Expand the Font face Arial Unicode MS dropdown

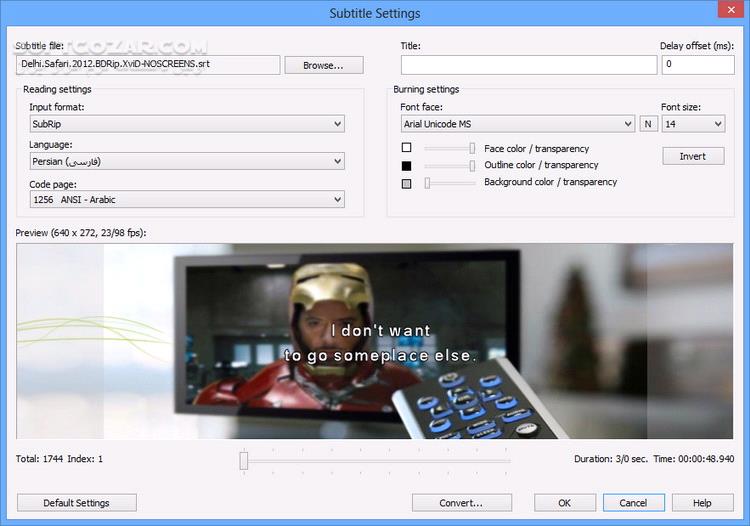pos(518,124)
